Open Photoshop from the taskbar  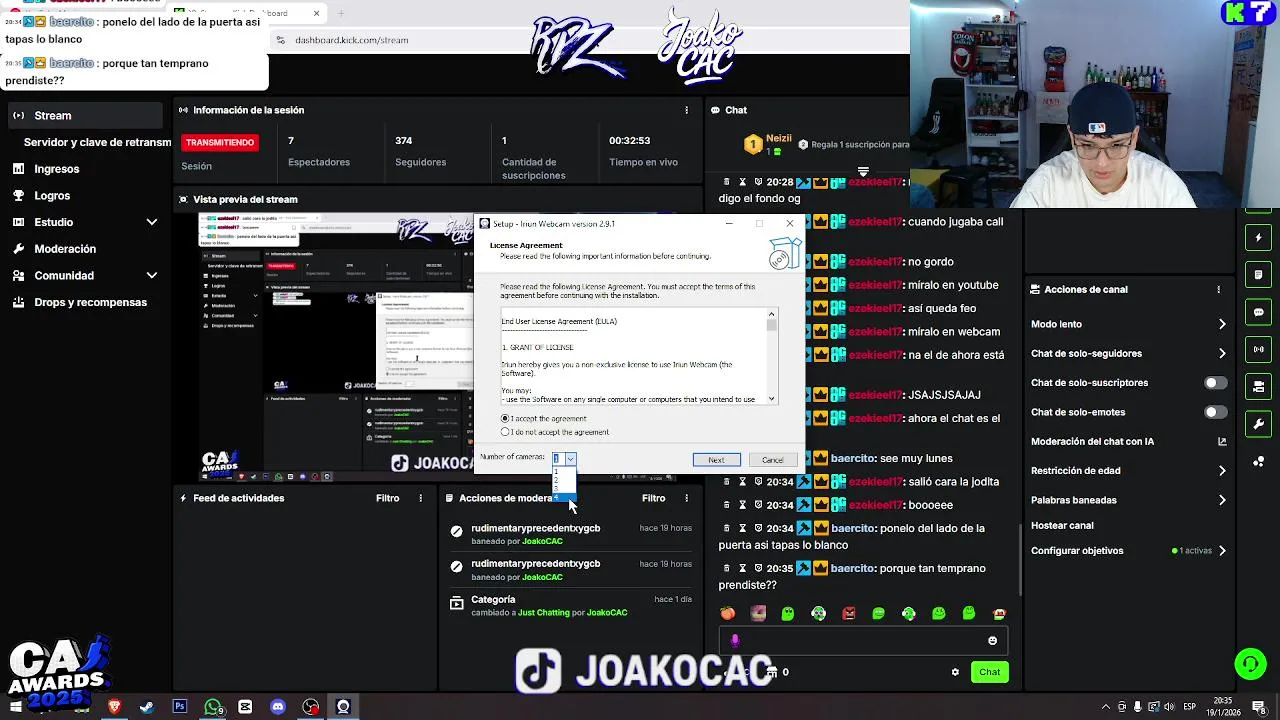pyautogui.click(x=180, y=706)
